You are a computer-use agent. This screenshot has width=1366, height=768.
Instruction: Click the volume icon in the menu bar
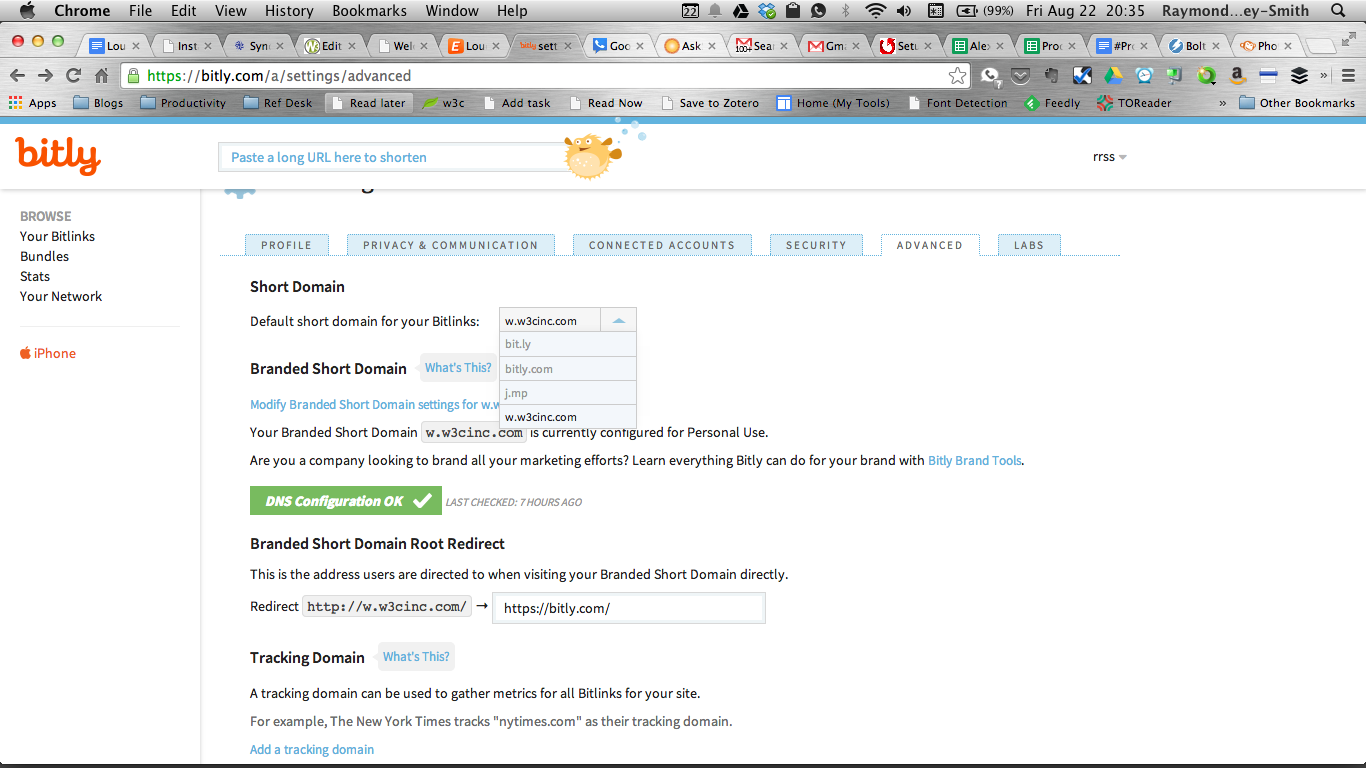tap(904, 11)
